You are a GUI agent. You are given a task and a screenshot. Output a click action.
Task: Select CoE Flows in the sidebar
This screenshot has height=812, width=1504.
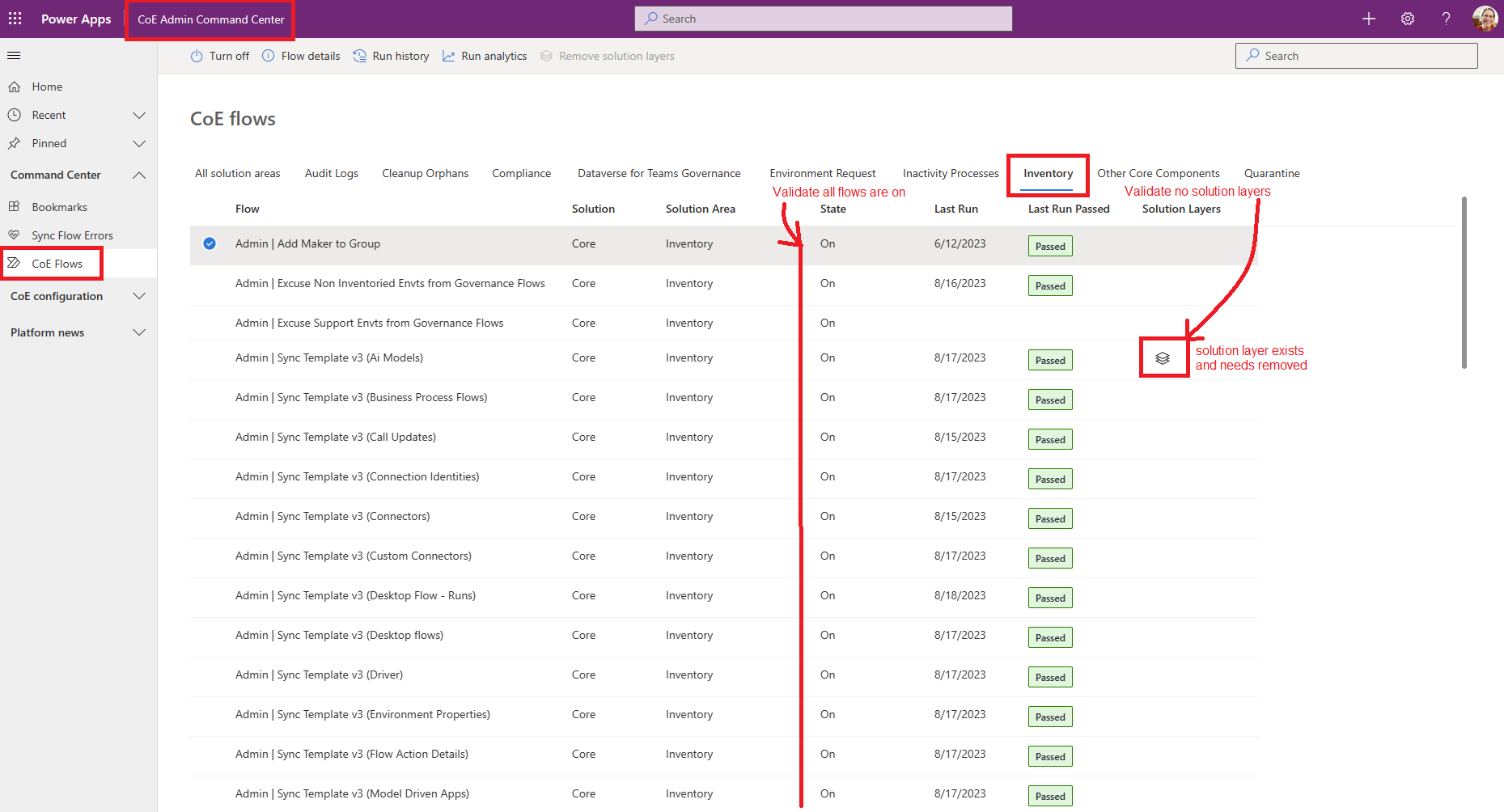tap(57, 263)
